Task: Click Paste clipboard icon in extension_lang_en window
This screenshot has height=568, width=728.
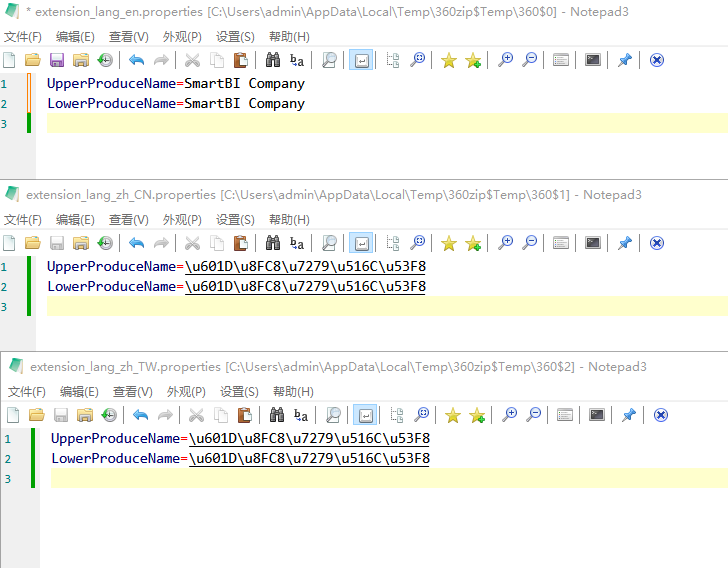Action: click(x=240, y=60)
